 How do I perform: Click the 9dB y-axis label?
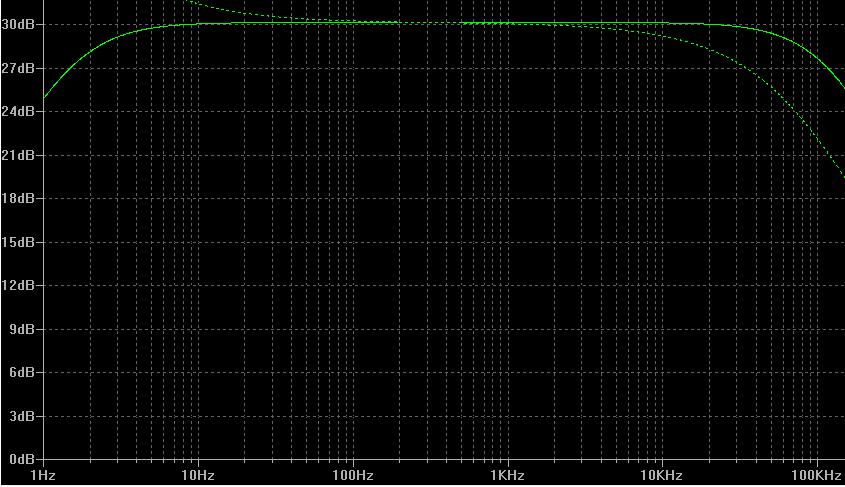pos(22,329)
